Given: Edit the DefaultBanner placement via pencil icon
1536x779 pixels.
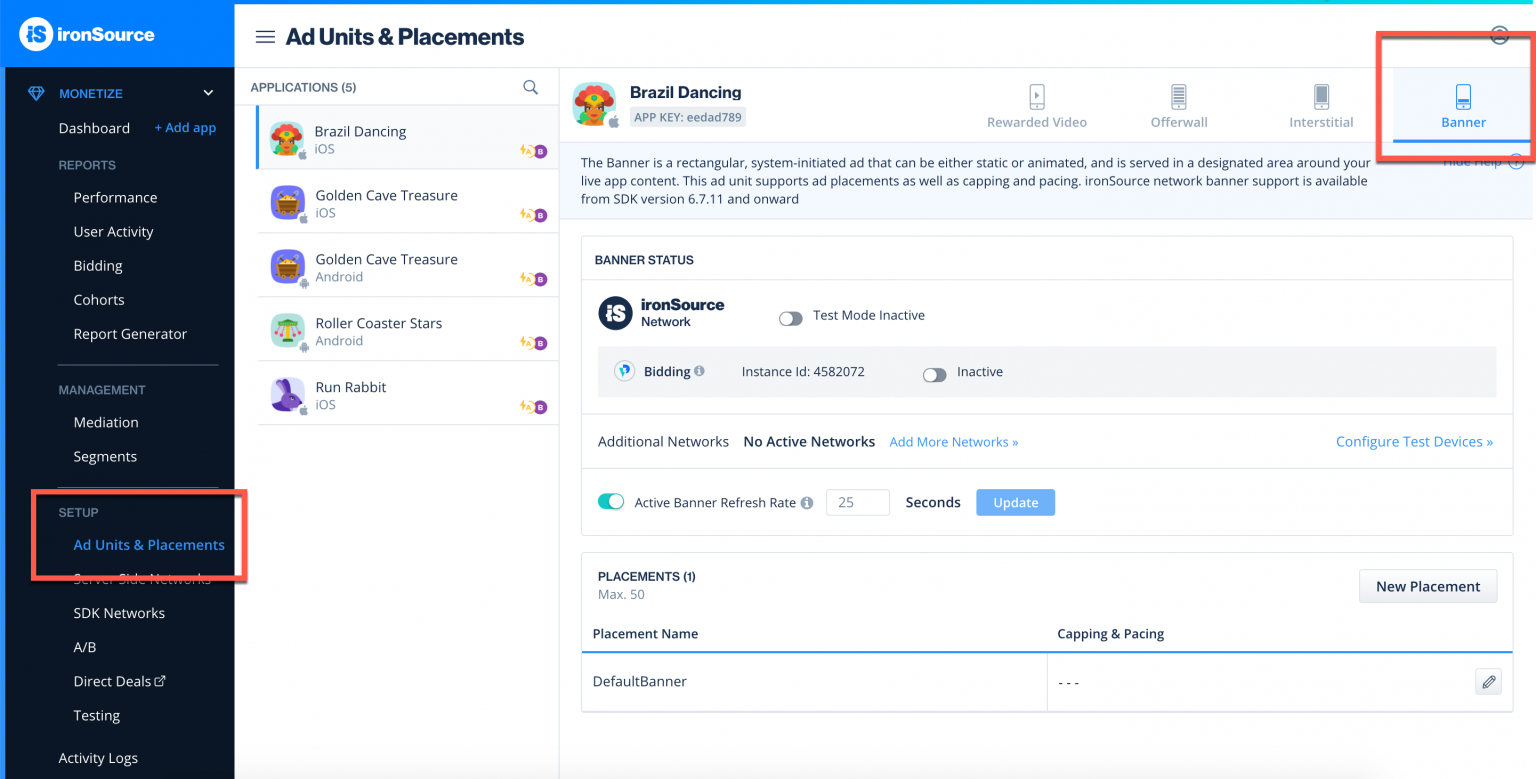Looking at the screenshot, I should 1488,681.
